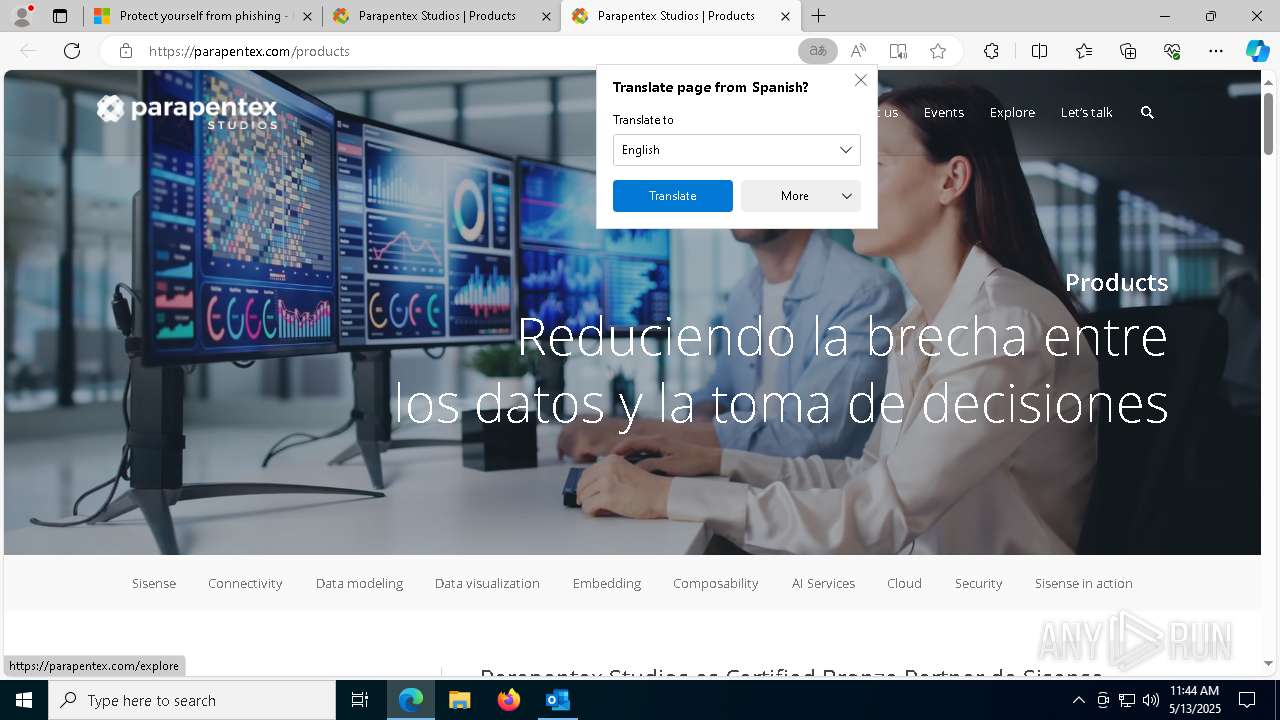Open the Events nav menu item

[944, 112]
